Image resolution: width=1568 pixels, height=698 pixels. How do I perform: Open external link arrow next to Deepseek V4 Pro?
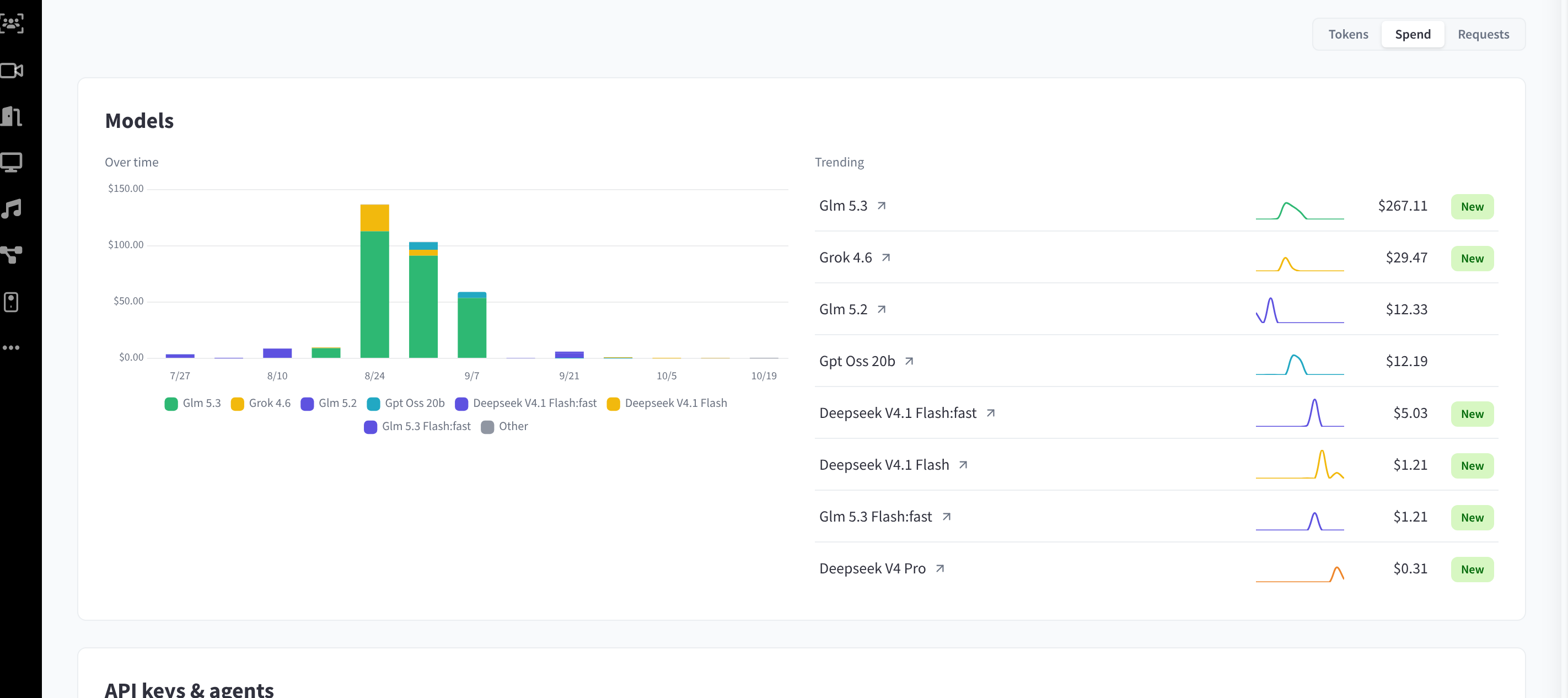click(x=940, y=568)
